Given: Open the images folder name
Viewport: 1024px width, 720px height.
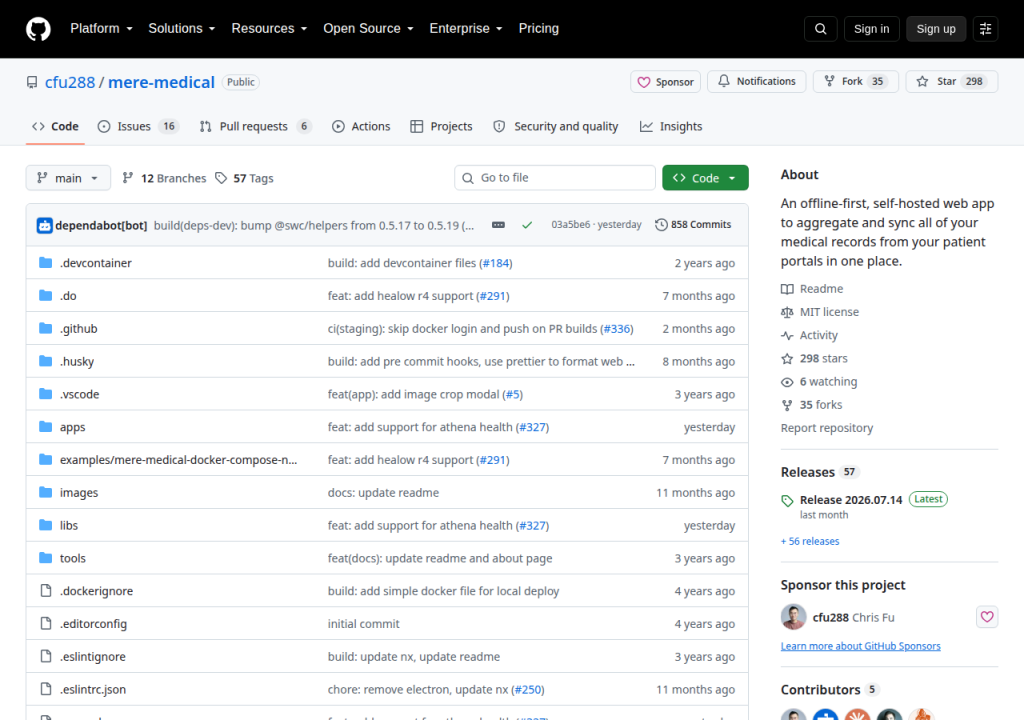Looking at the screenshot, I should pyautogui.click(x=79, y=493).
